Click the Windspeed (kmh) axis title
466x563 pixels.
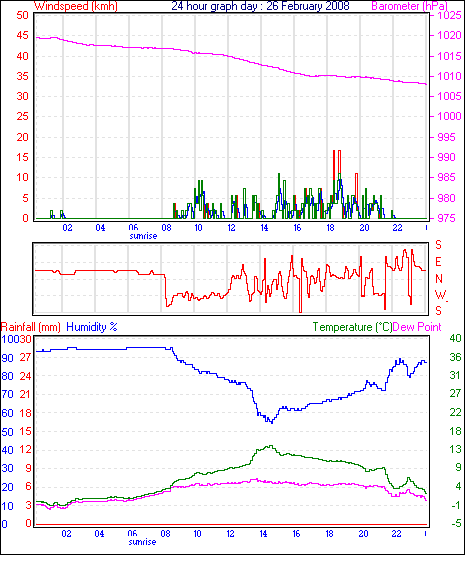click(x=76, y=6)
